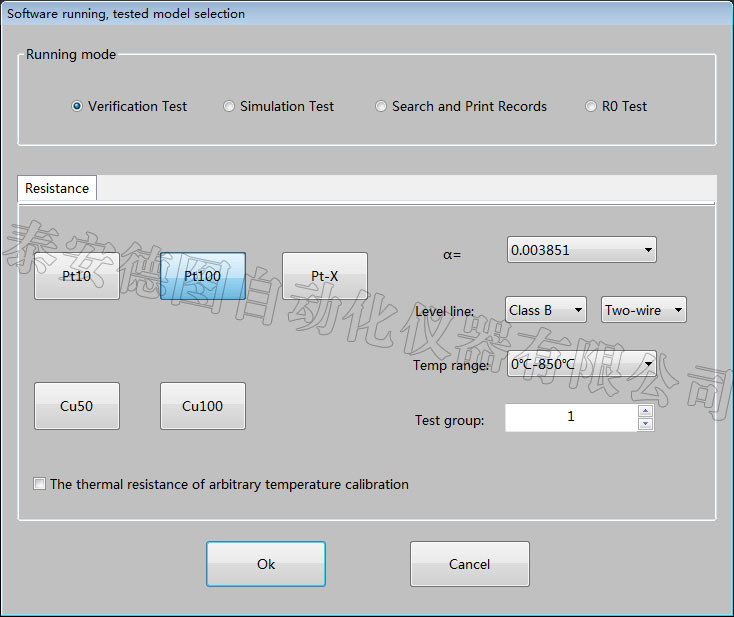The image size is (734, 617).
Task: Choose the Pt-X sensor model
Action: (325, 276)
